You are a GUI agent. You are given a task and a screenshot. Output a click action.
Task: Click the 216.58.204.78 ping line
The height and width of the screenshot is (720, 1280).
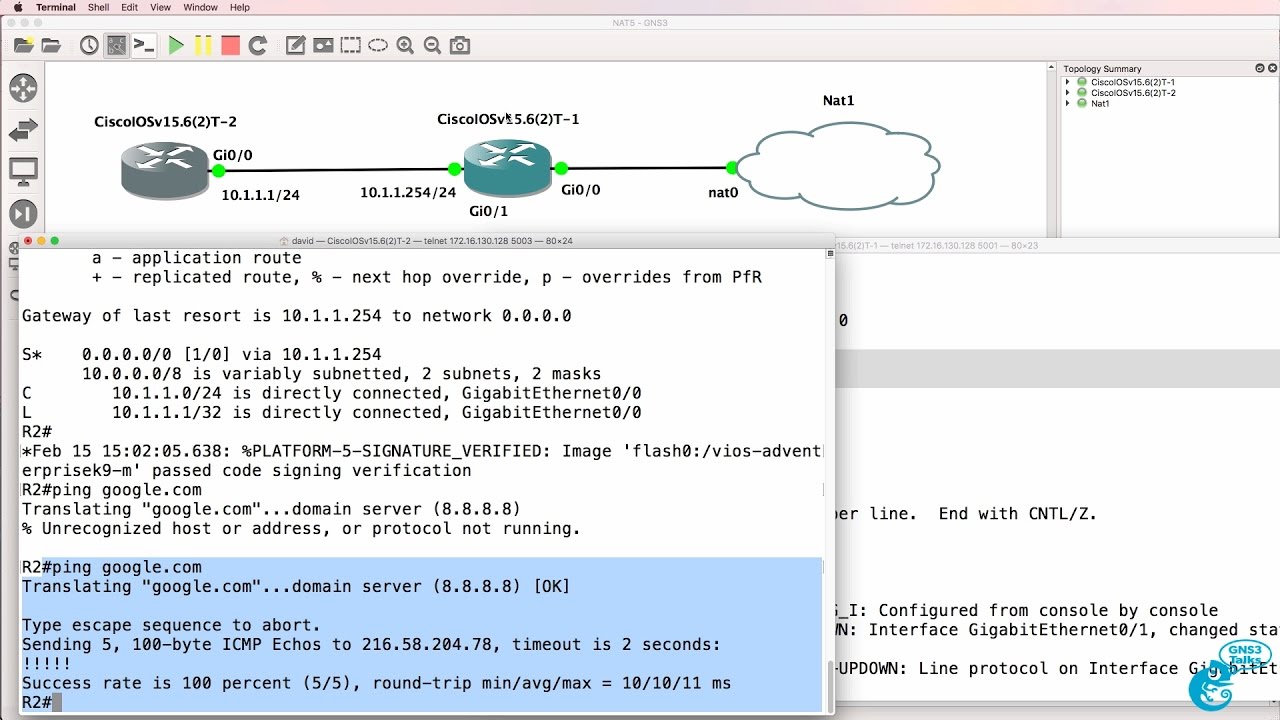[x=371, y=645]
